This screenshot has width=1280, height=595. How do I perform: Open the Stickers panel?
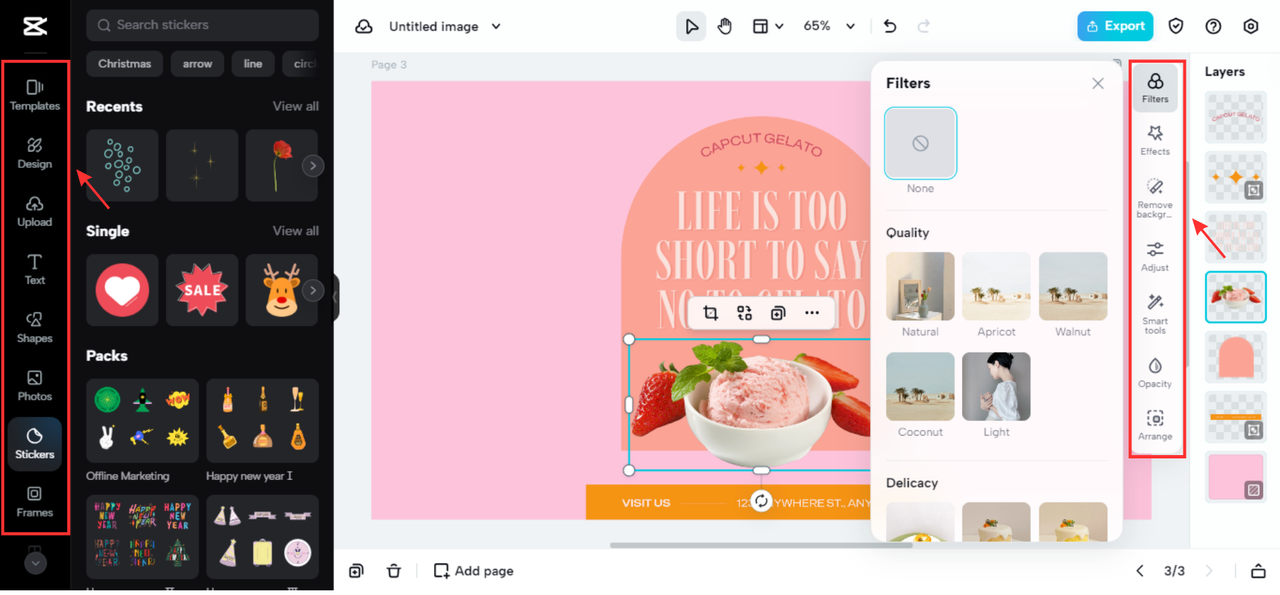(35, 444)
